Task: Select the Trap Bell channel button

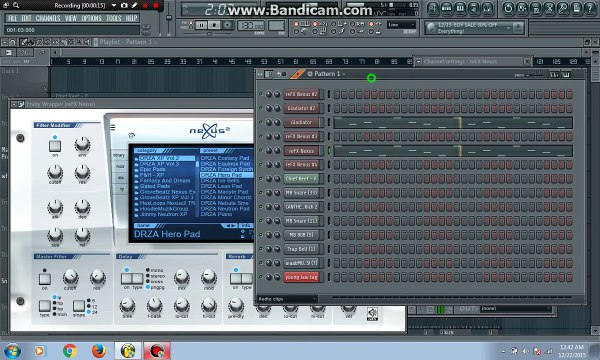Action: coord(302,249)
